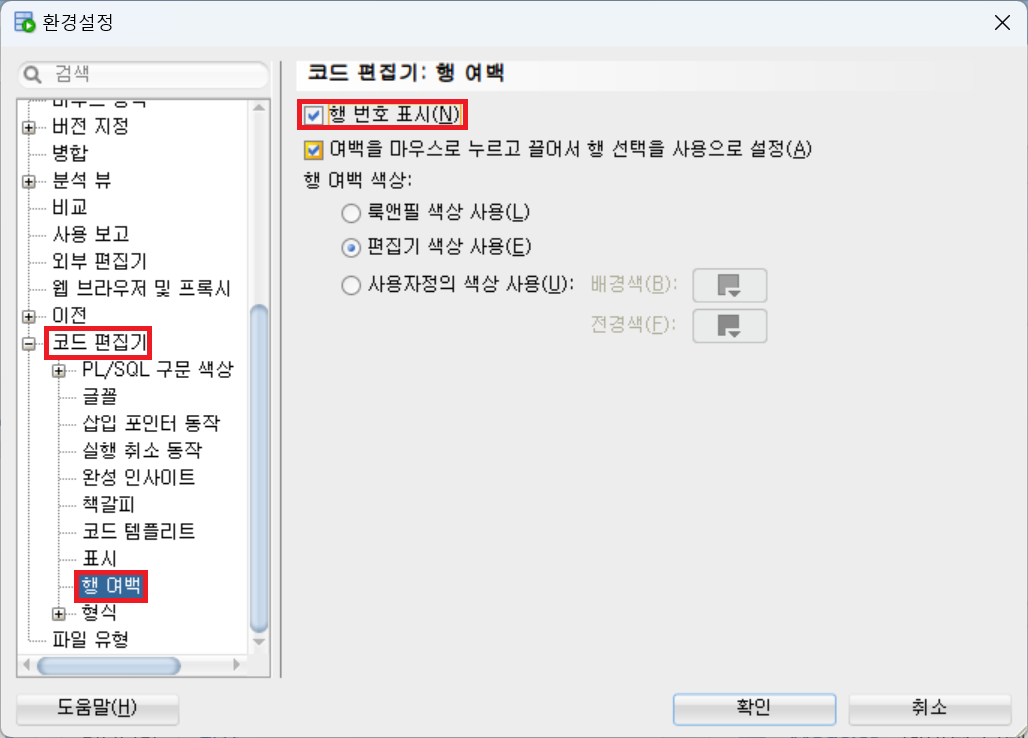
Task: Open the 전경색 color picker button
Action: click(x=729, y=325)
